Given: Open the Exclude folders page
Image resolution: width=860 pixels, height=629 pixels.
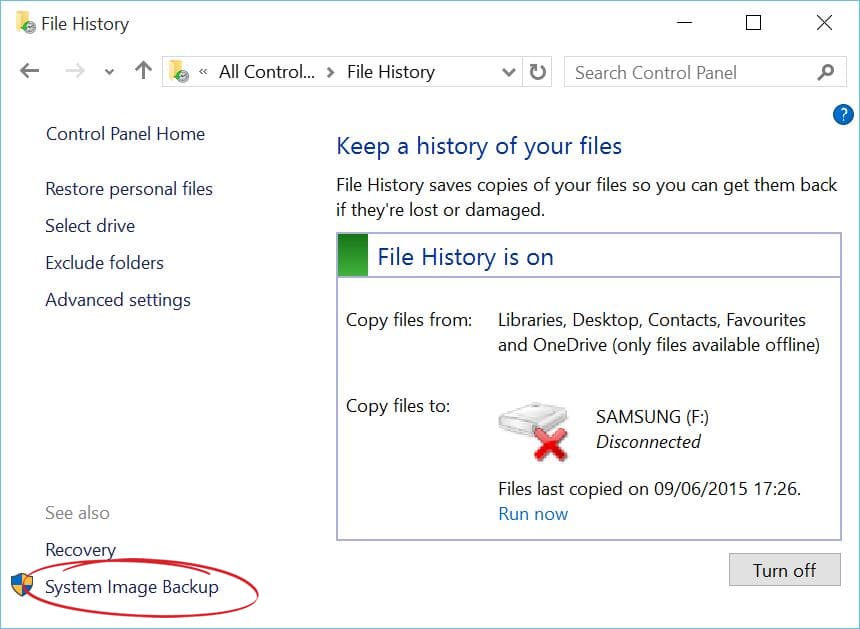Looking at the screenshot, I should 104,263.
